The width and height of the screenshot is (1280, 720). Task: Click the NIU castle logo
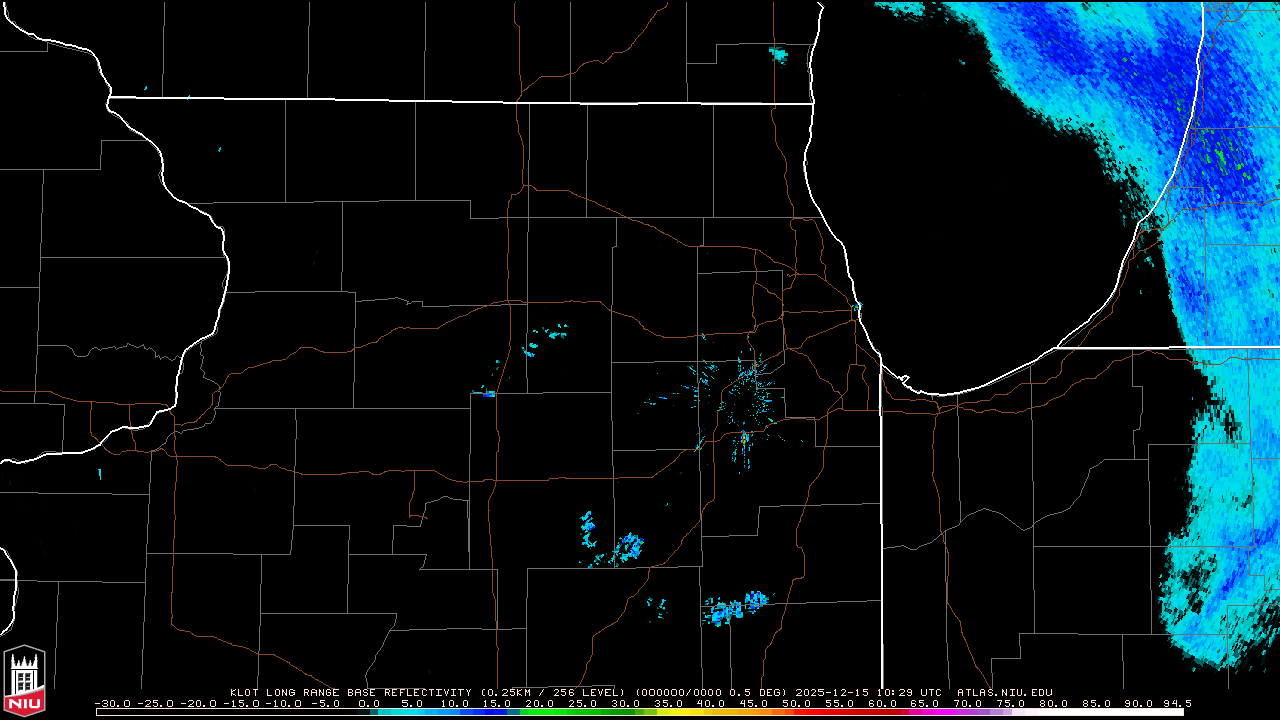[x=24, y=682]
